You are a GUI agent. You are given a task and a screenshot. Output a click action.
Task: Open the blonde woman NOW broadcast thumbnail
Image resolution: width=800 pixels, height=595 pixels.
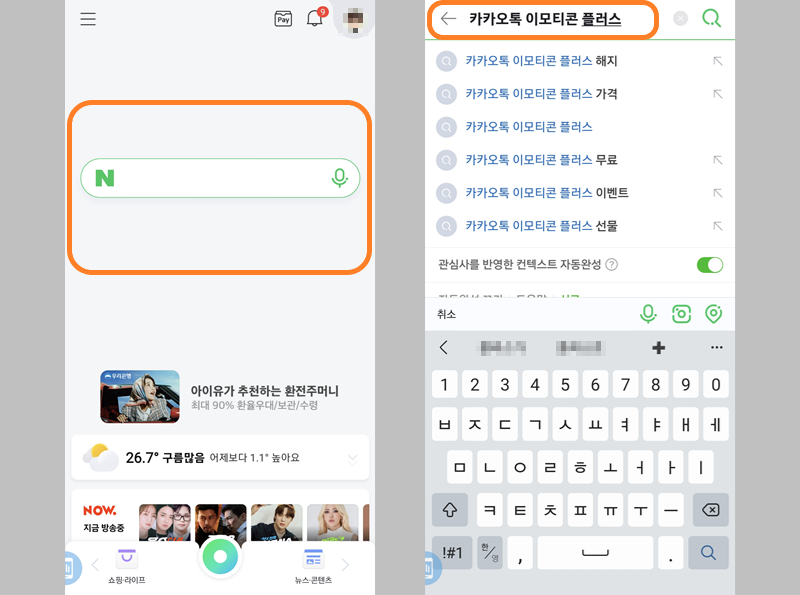pos(333,522)
